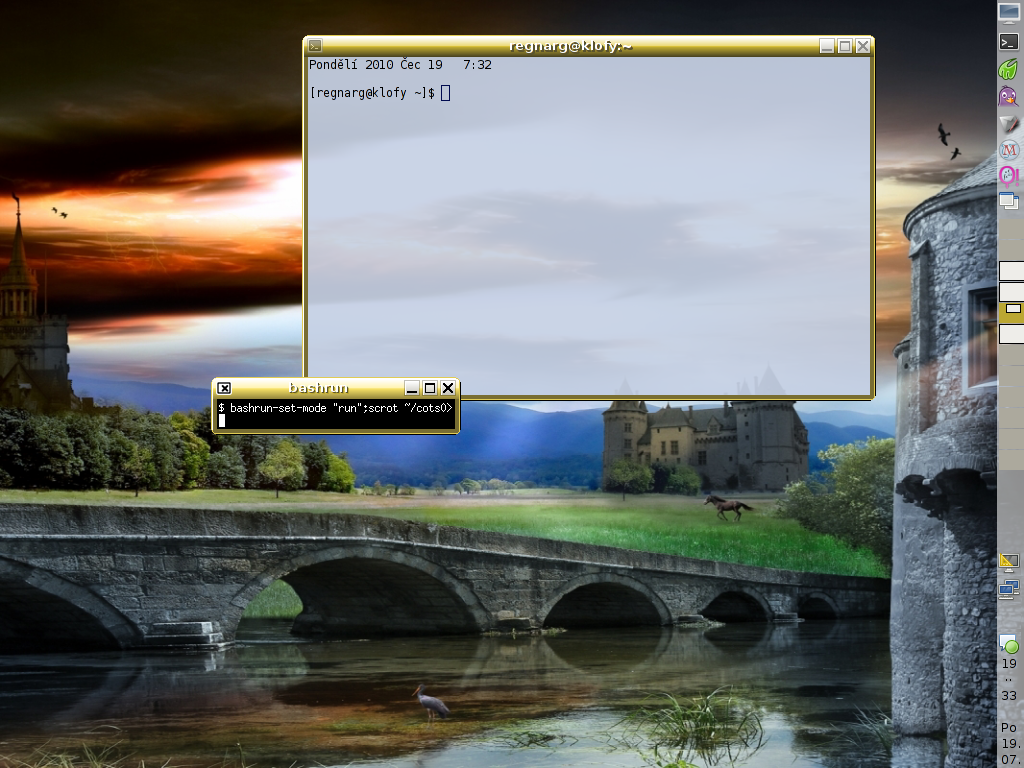Click the bashrun window X menu icon
This screenshot has width=1024, height=768.
pyautogui.click(x=223, y=388)
